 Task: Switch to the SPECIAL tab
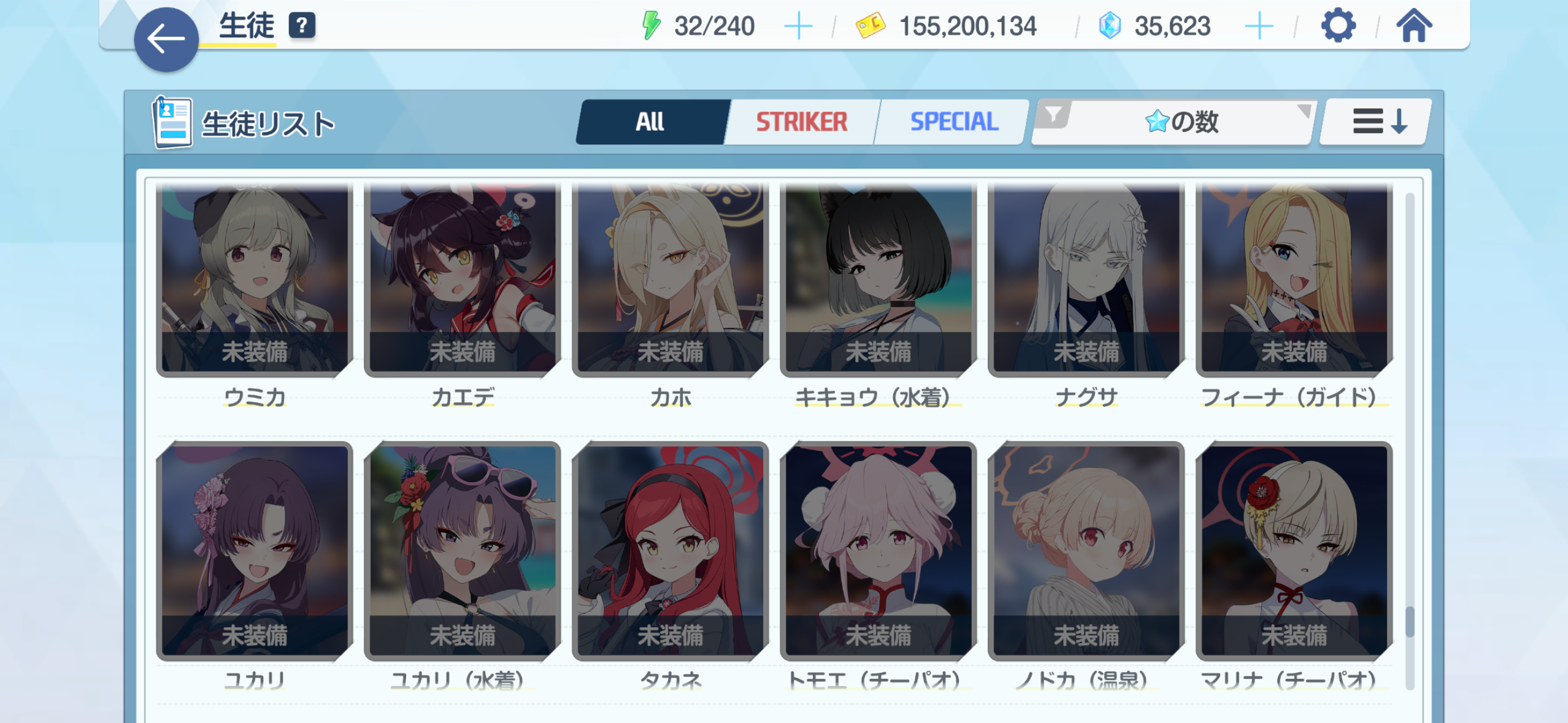click(x=953, y=121)
